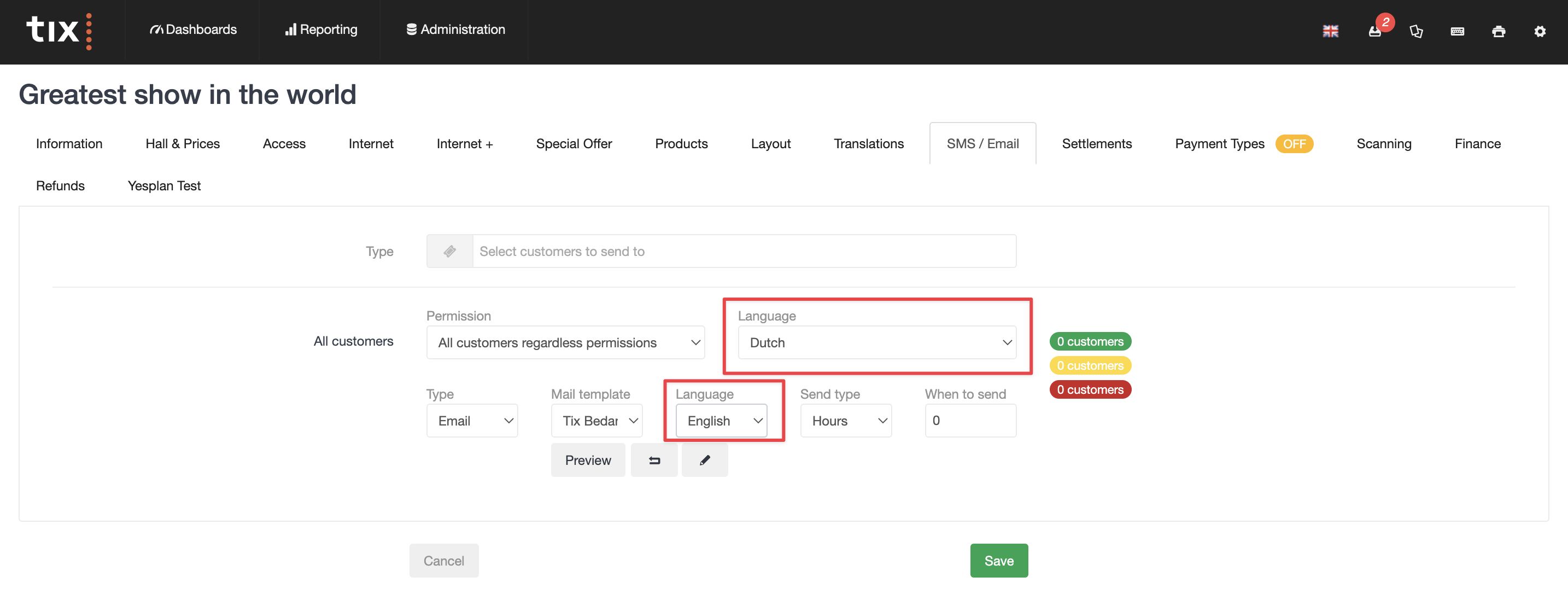Click the green 0 customers badge
The image size is (1568, 606).
1090,342
